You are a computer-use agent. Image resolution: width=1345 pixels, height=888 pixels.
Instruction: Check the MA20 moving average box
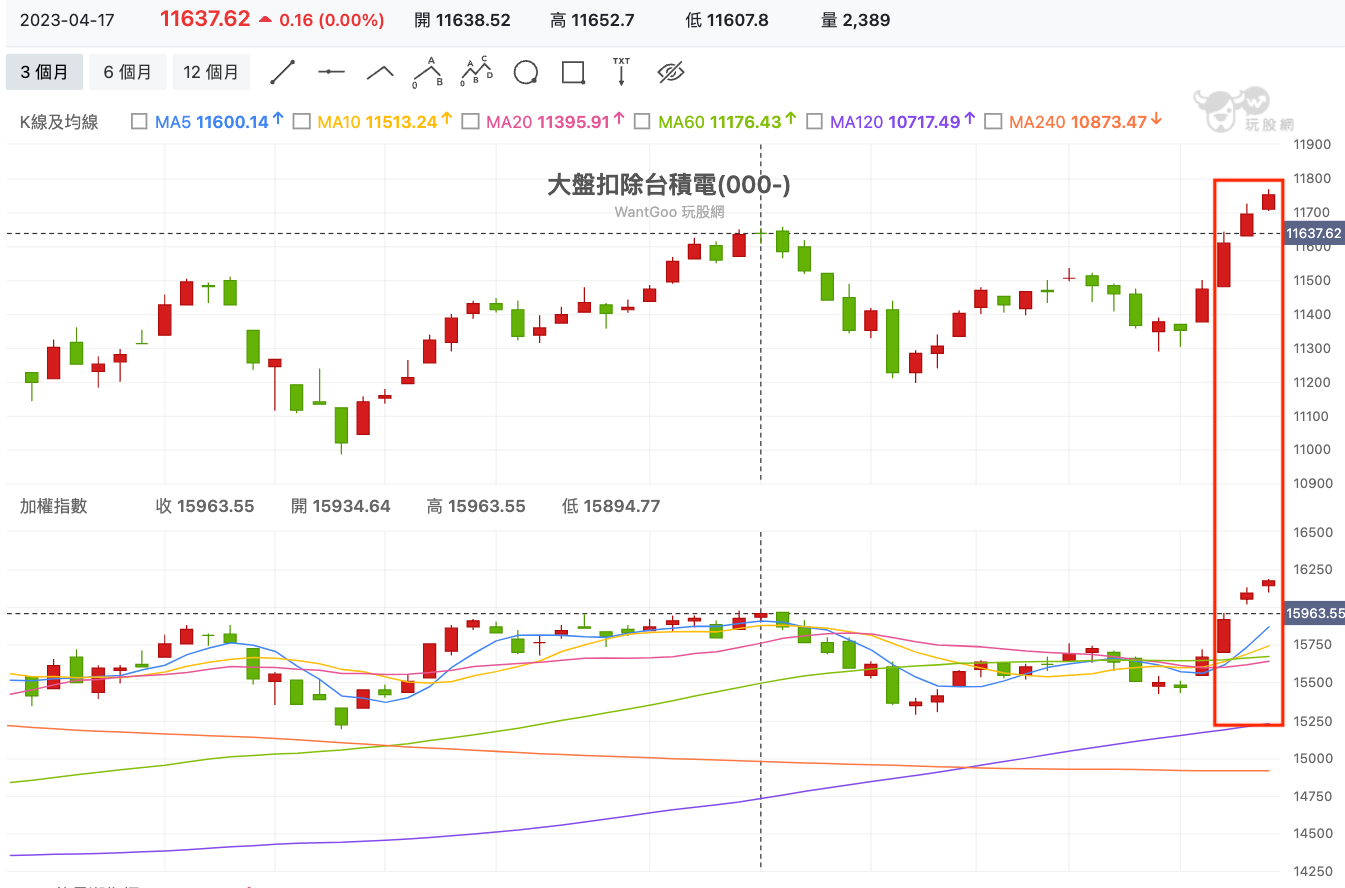click(x=470, y=122)
